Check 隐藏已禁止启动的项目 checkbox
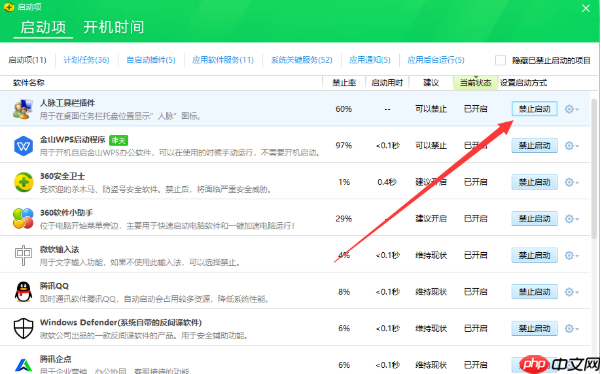Viewport: 601px width, 374px height. [x=500, y=60]
